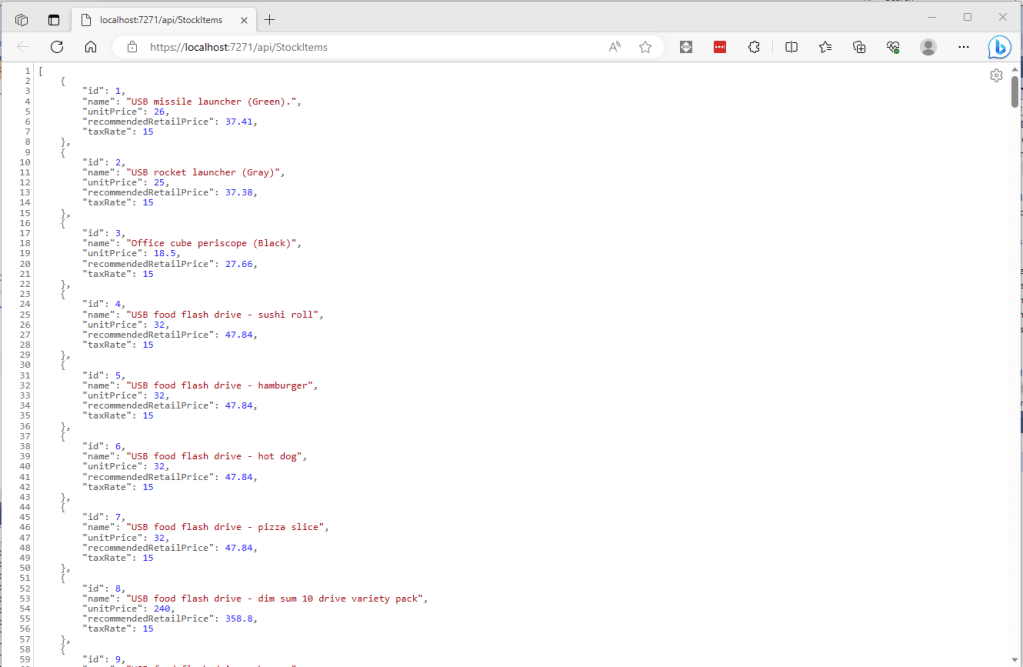The image size is (1023, 667).
Task: Open Settings and more ellipsis menu
Action: pos(963,47)
